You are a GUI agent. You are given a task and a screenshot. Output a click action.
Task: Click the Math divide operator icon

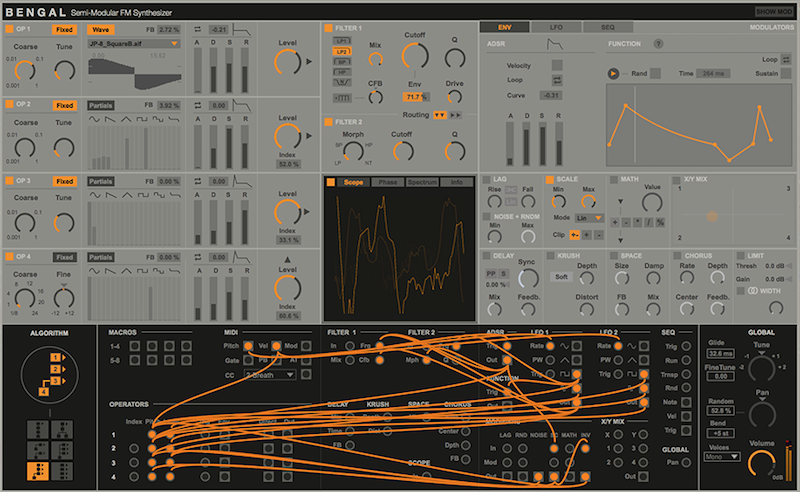click(x=648, y=223)
